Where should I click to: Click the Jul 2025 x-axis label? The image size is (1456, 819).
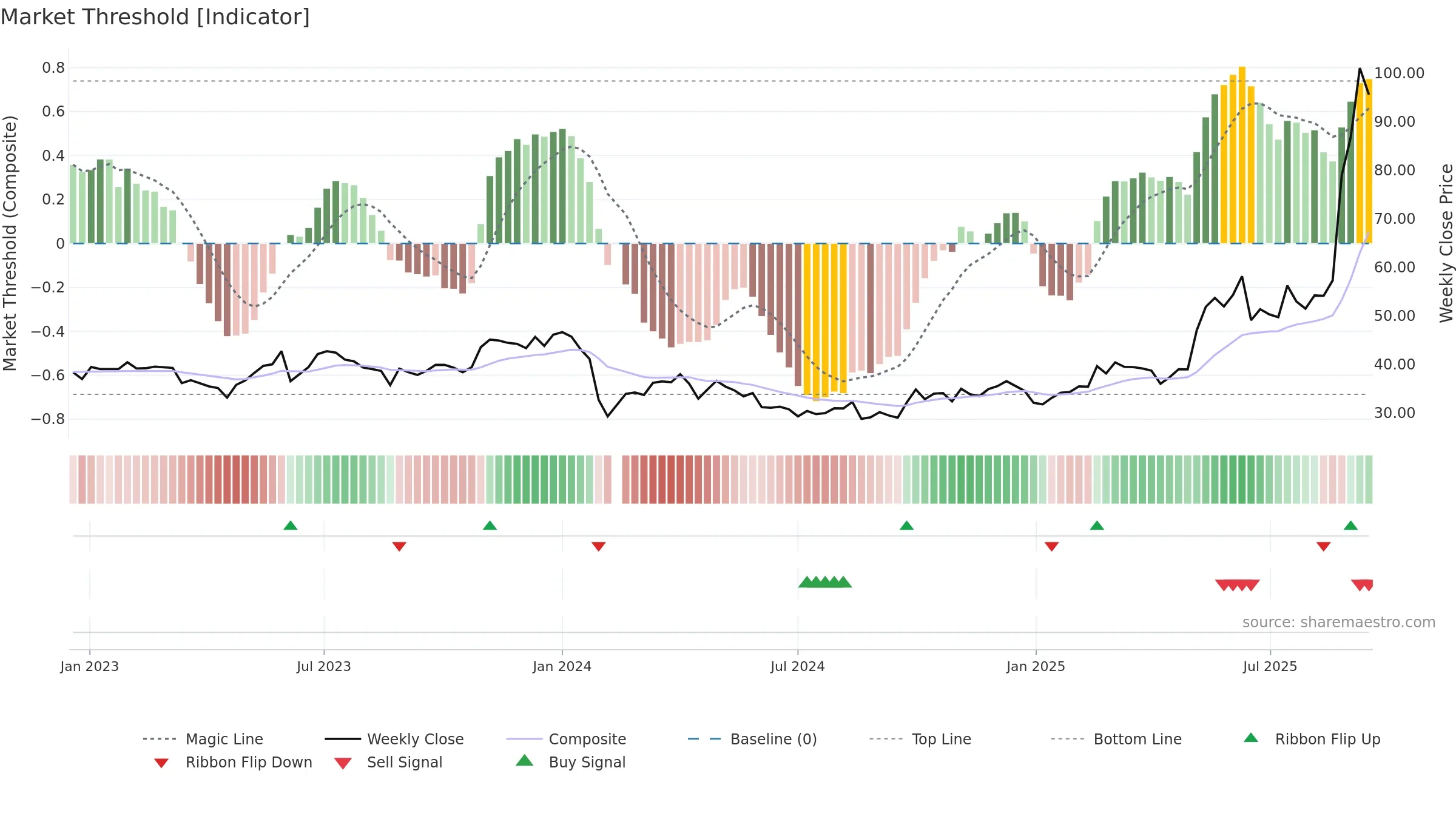coord(1270,666)
